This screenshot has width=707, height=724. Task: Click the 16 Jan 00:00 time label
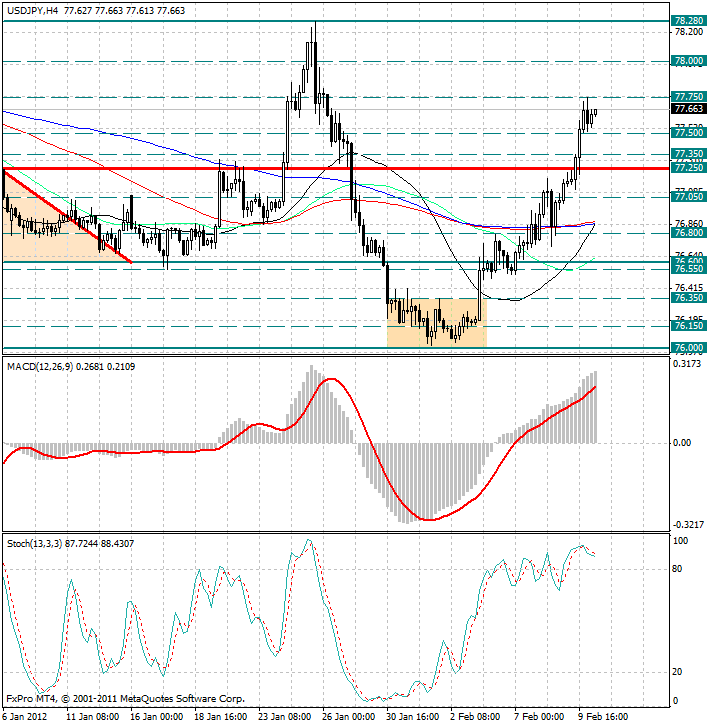tap(157, 717)
